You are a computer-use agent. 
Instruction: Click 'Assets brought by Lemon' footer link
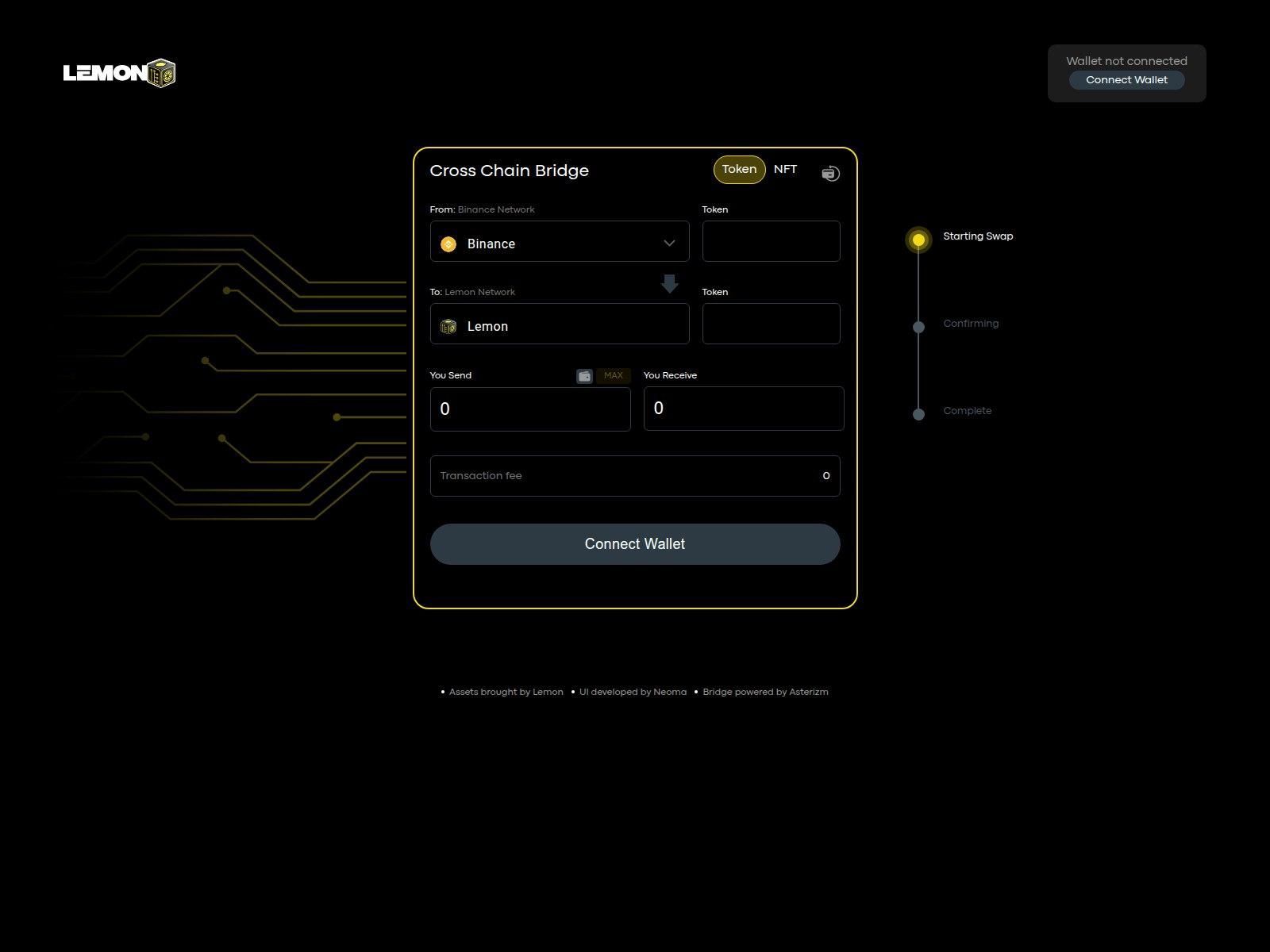[506, 692]
